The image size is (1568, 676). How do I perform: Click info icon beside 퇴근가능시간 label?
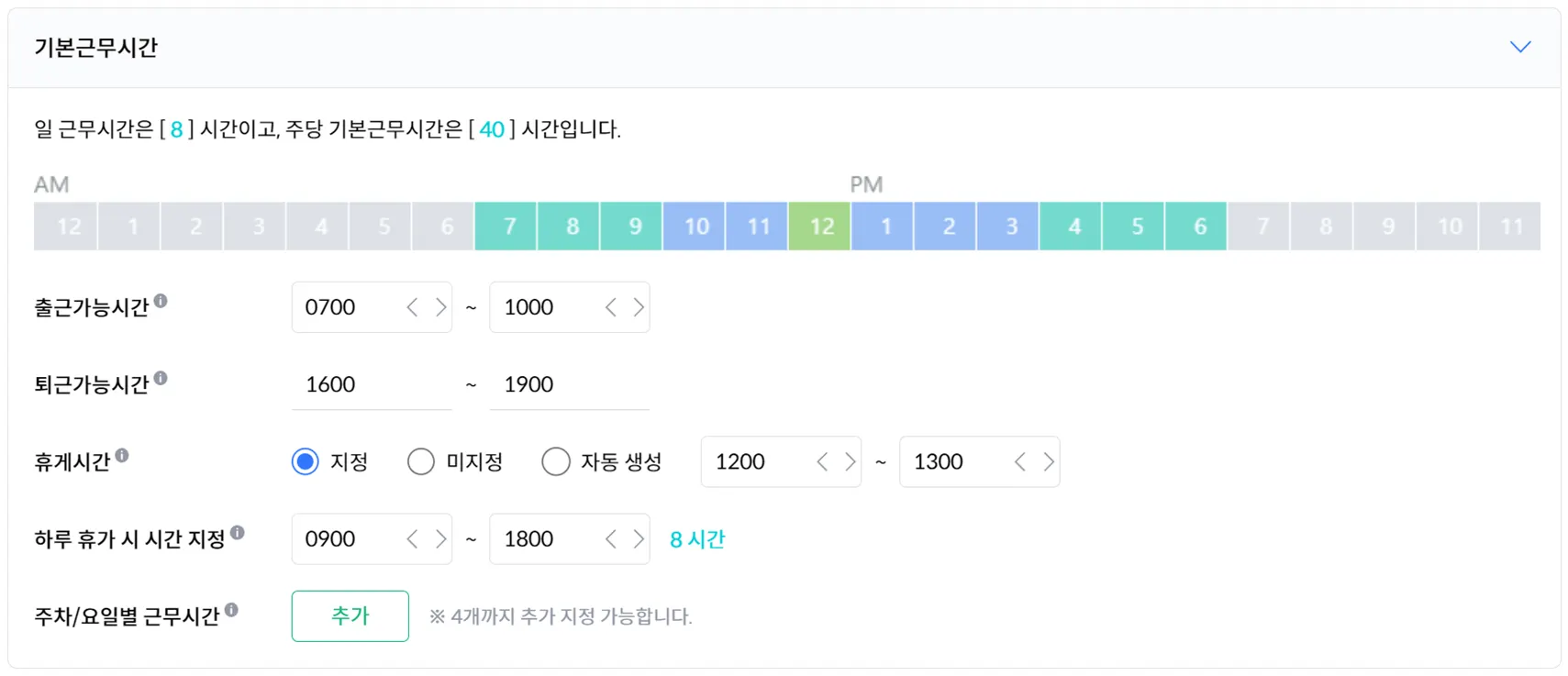(161, 378)
